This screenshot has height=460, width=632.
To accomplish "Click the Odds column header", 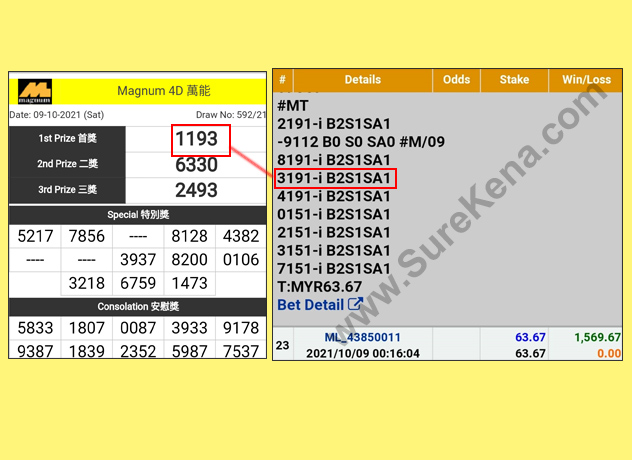I will coord(456,79).
